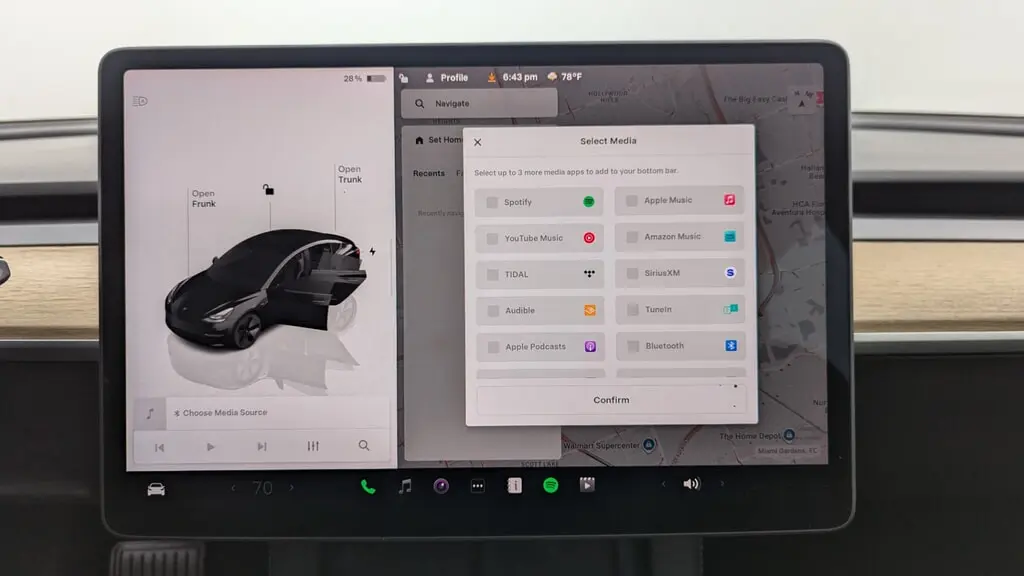
Task: Click the Bluetooth logo icon
Action: tap(731, 345)
